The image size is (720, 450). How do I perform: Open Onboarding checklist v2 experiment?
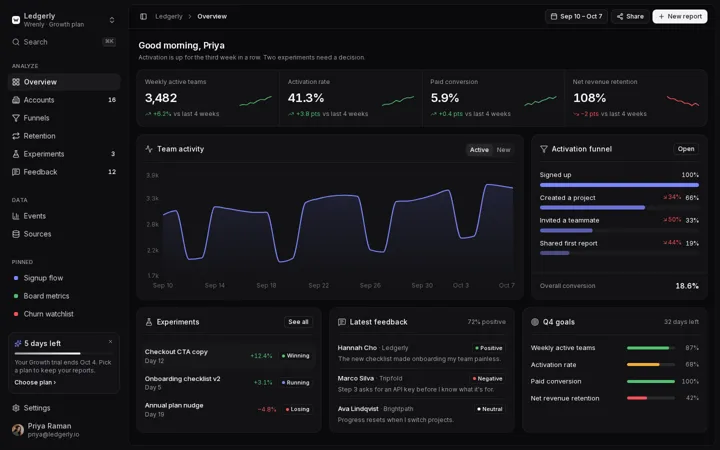tap(229, 382)
